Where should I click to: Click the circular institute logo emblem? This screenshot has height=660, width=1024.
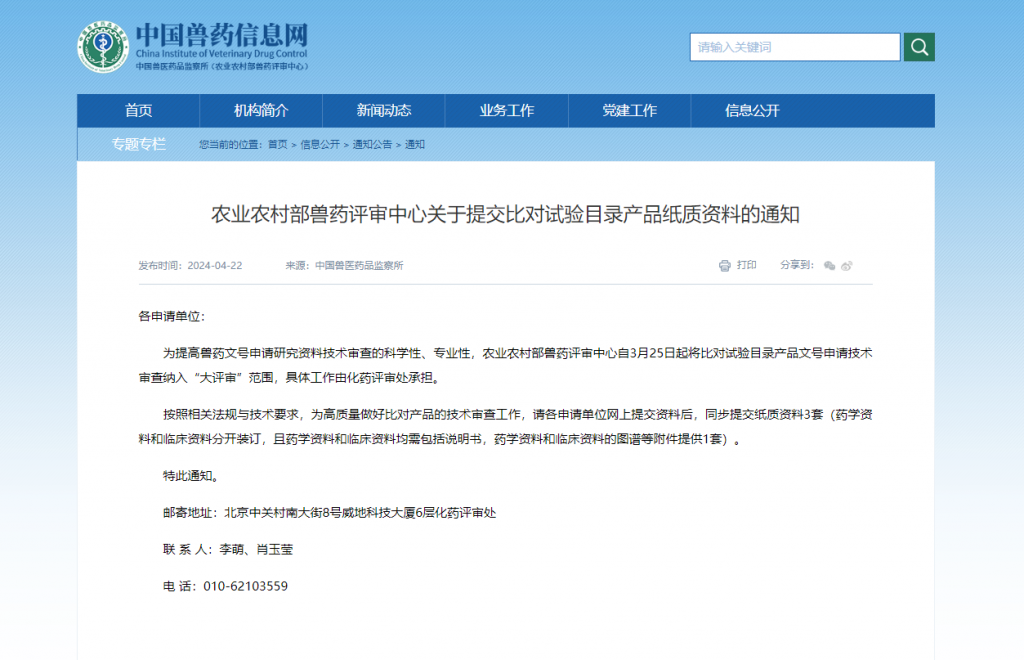(104, 46)
